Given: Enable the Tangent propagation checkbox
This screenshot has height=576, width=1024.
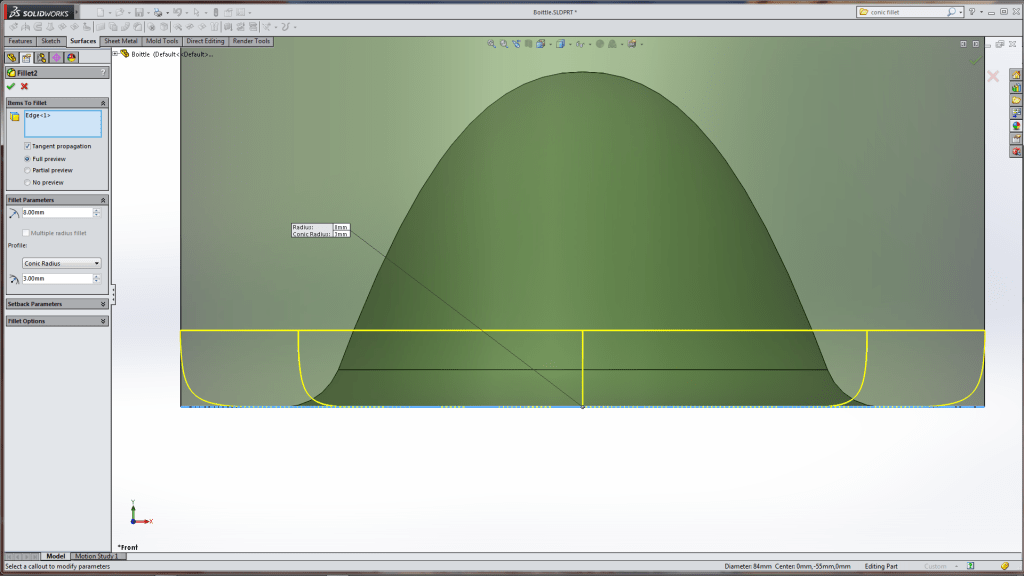Looking at the screenshot, I should (27, 147).
